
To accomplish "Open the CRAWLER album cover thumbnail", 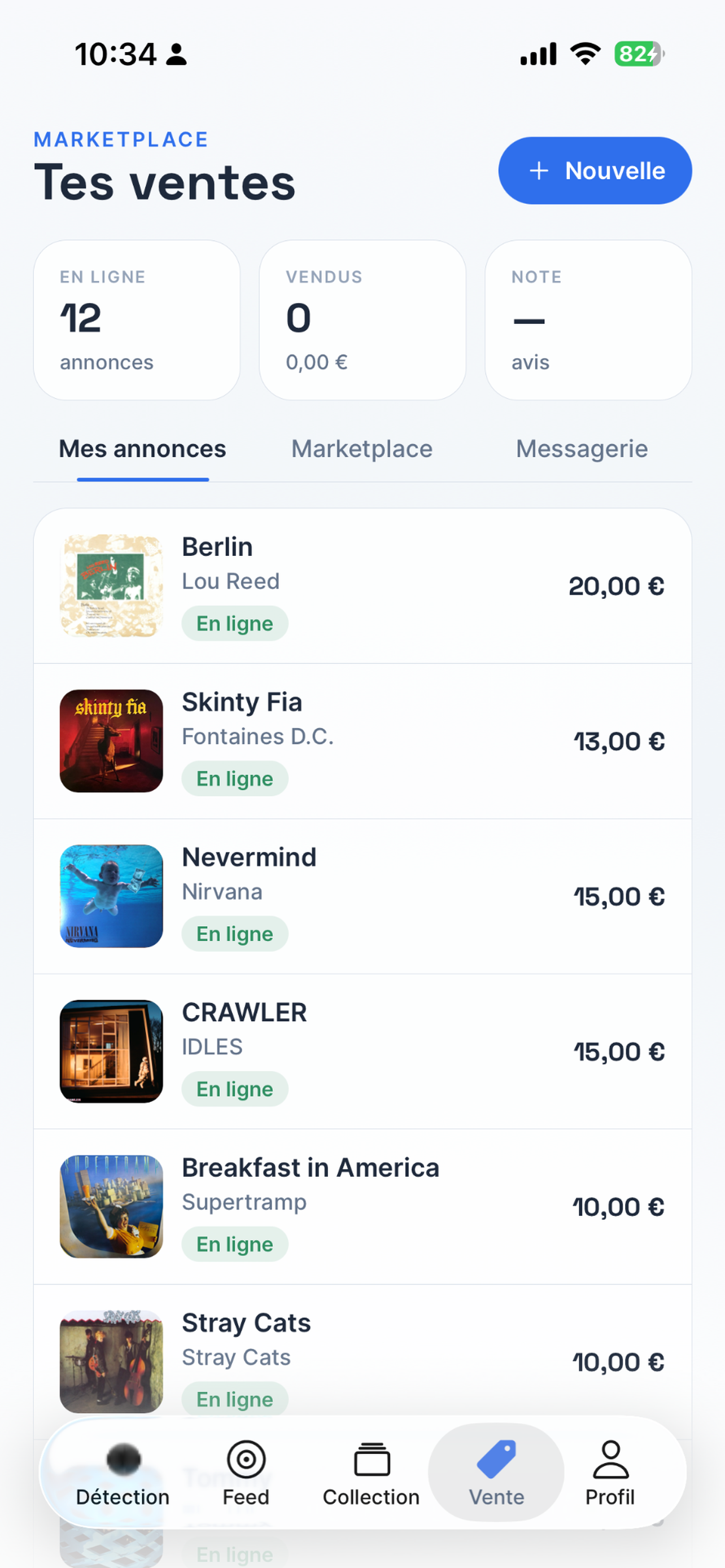I will (111, 1051).
